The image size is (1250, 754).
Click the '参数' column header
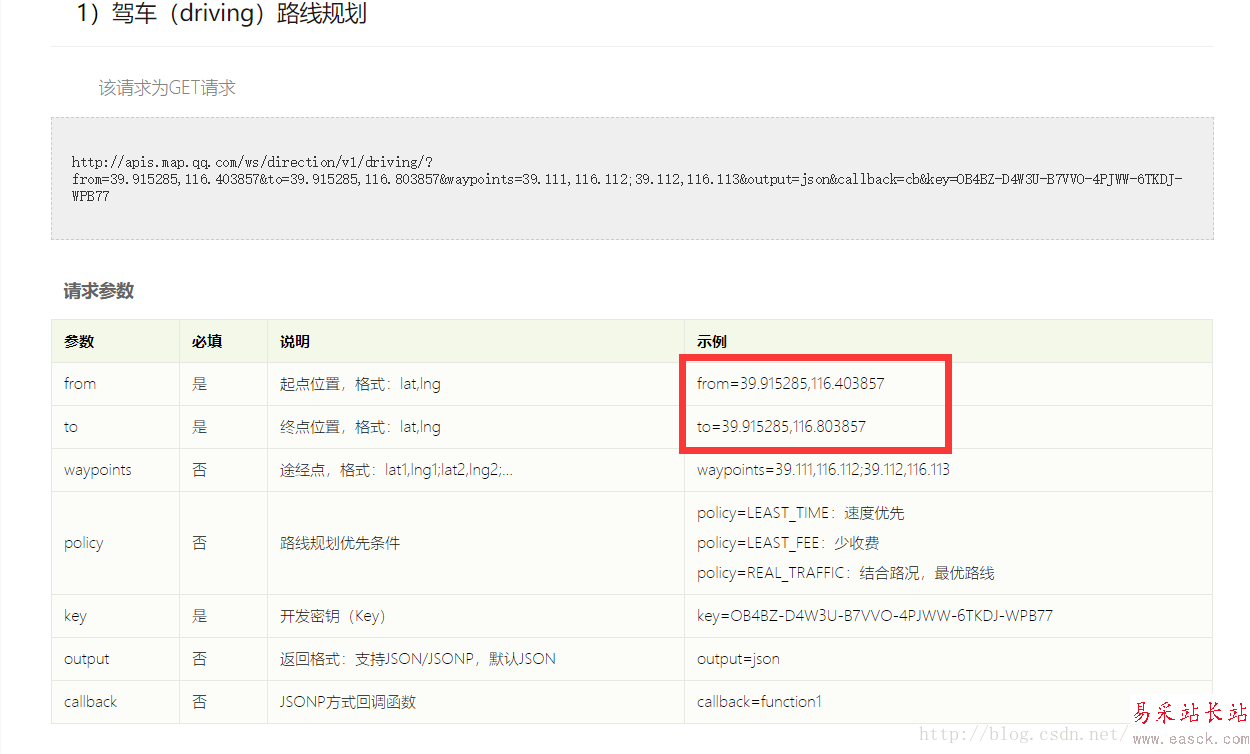click(79, 341)
